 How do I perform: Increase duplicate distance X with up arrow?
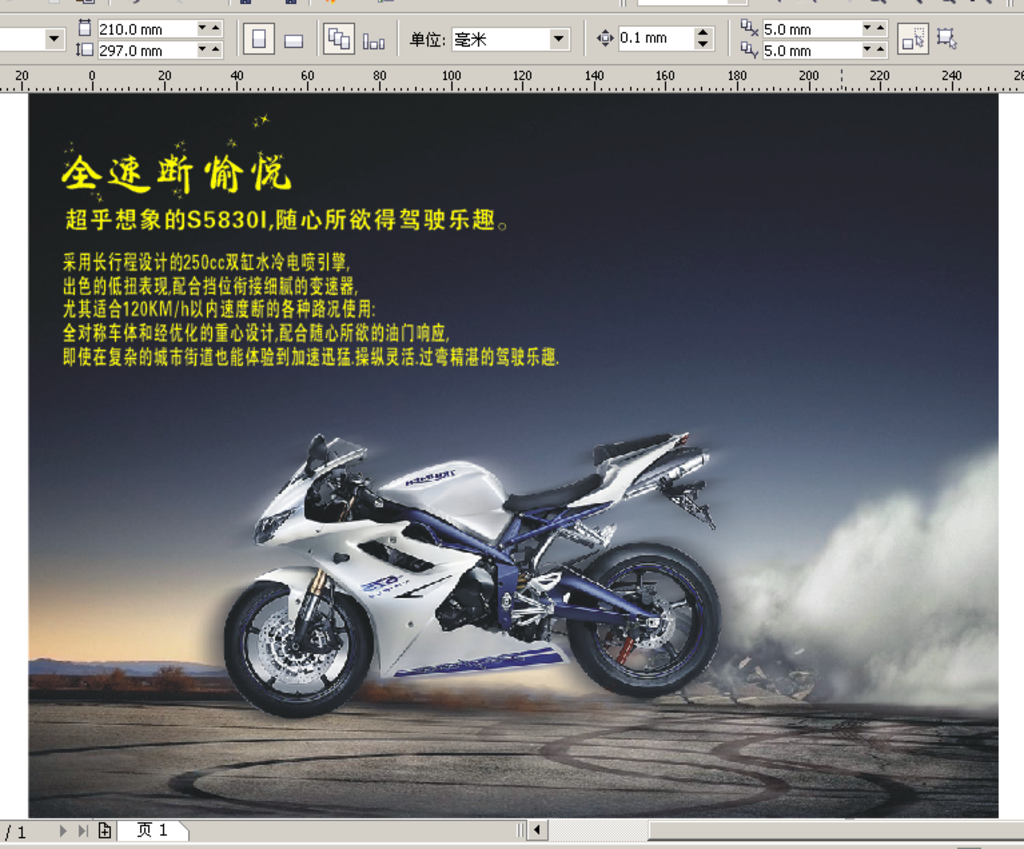pos(880,28)
